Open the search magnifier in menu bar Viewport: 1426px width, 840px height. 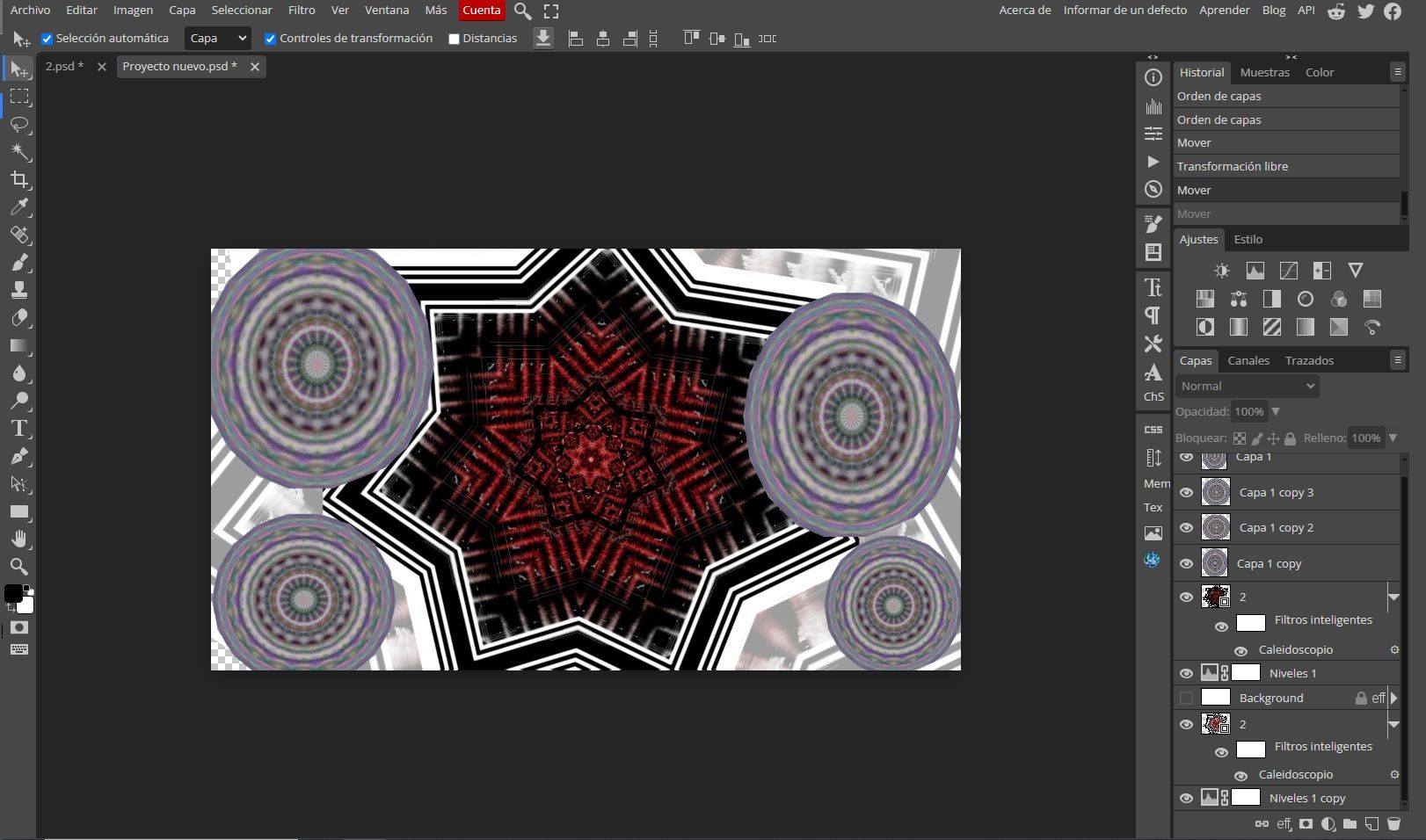tap(522, 11)
